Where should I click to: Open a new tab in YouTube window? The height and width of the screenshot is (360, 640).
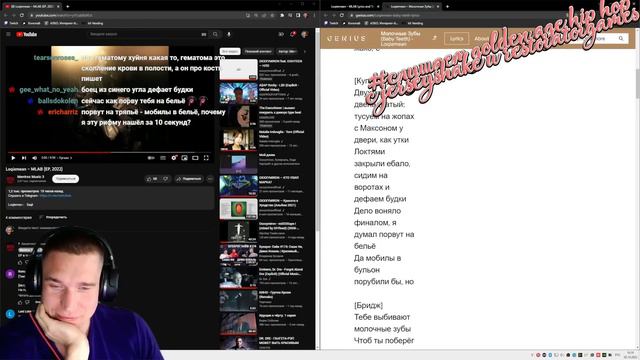[67, 7]
